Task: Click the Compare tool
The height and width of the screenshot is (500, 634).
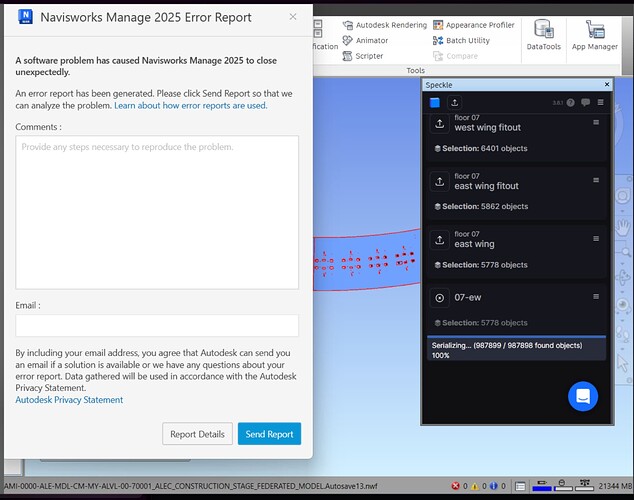Action: [x=455, y=56]
